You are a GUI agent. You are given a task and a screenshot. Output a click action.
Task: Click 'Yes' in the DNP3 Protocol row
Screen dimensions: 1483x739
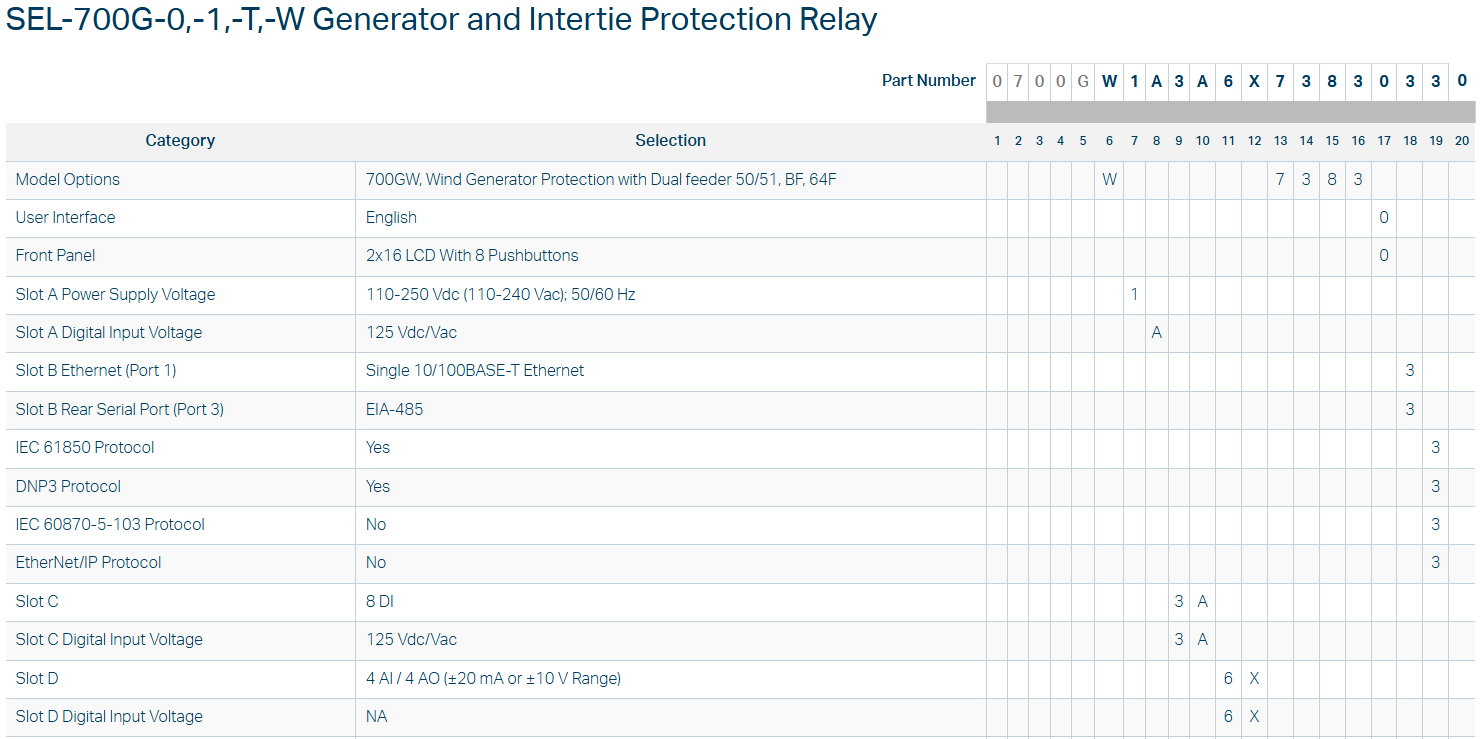378,487
